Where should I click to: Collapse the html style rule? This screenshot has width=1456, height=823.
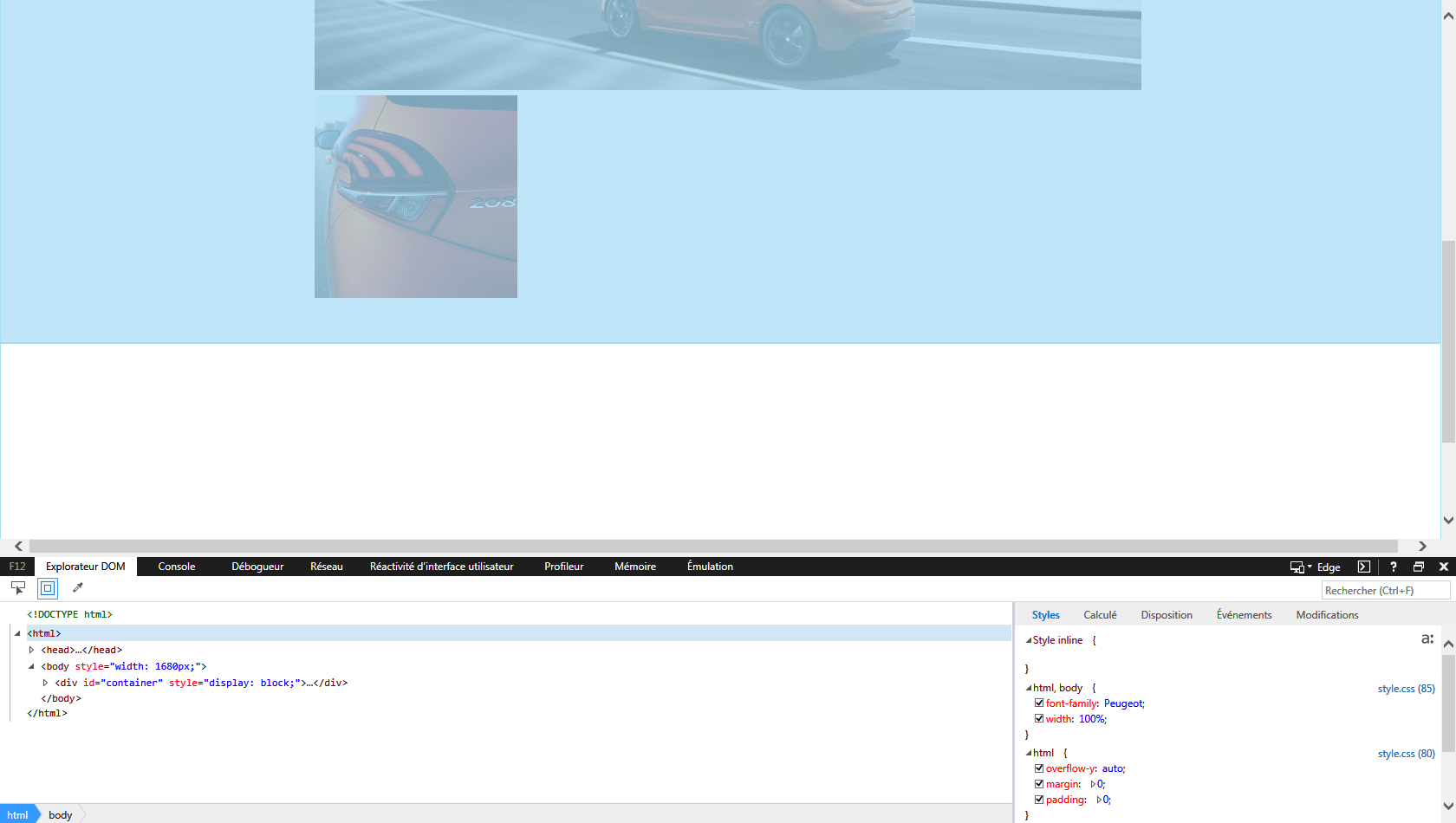(1029, 753)
